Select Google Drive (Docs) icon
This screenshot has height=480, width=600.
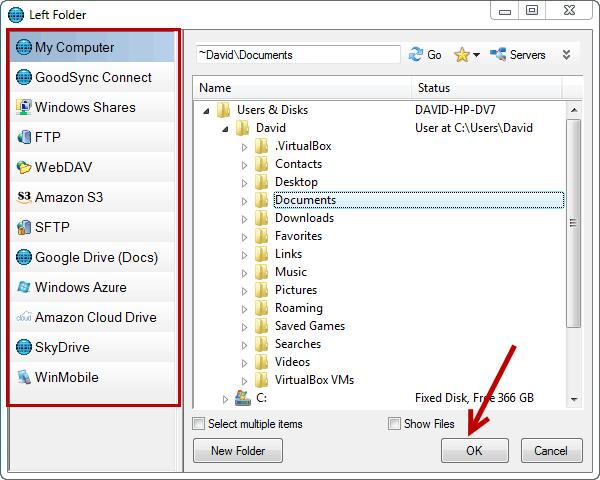pyautogui.click(x=24, y=257)
